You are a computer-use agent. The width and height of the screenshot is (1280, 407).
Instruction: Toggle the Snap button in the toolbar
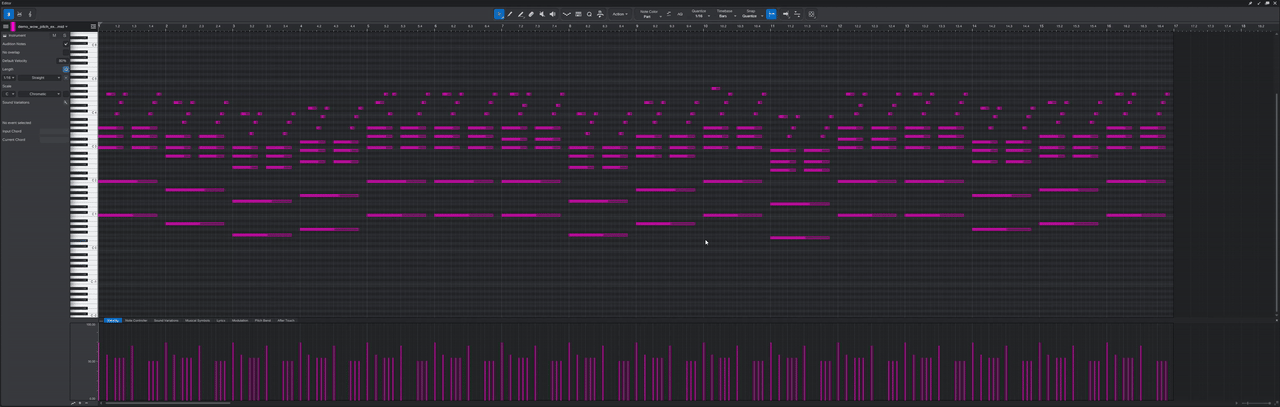coord(771,14)
